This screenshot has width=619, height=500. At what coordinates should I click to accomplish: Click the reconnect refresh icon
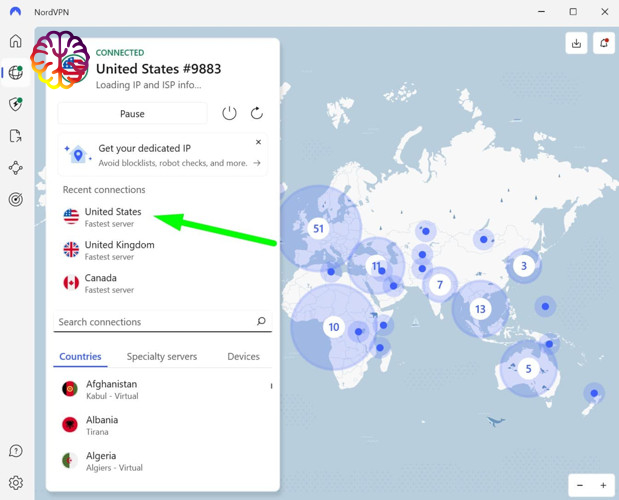coord(257,114)
